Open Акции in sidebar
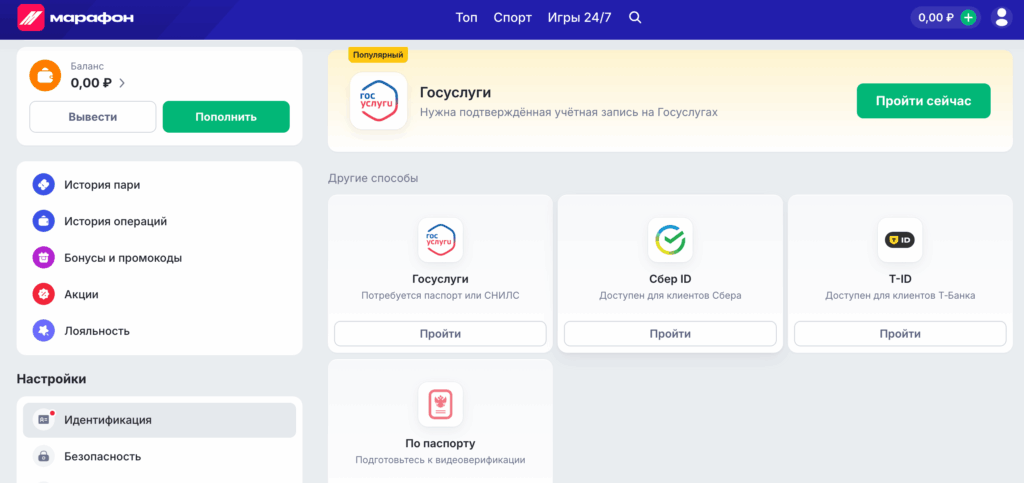The width and height of the screenshot is (1024, 483). tap(159, 294)
